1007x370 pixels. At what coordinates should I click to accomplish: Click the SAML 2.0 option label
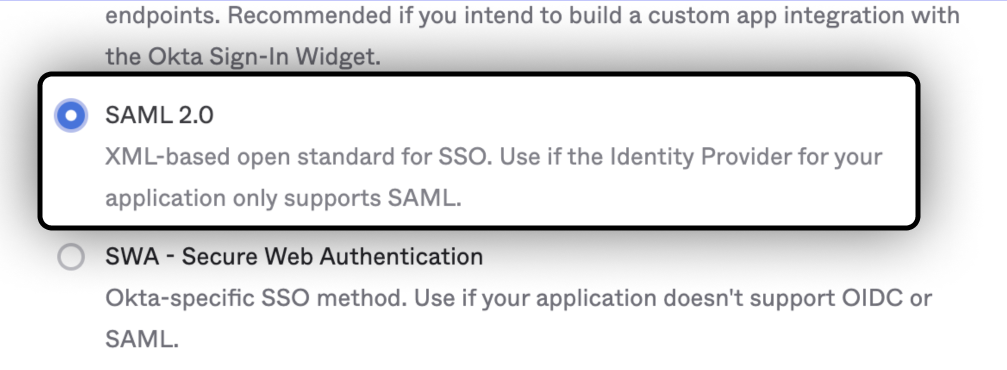coord(159,116)
